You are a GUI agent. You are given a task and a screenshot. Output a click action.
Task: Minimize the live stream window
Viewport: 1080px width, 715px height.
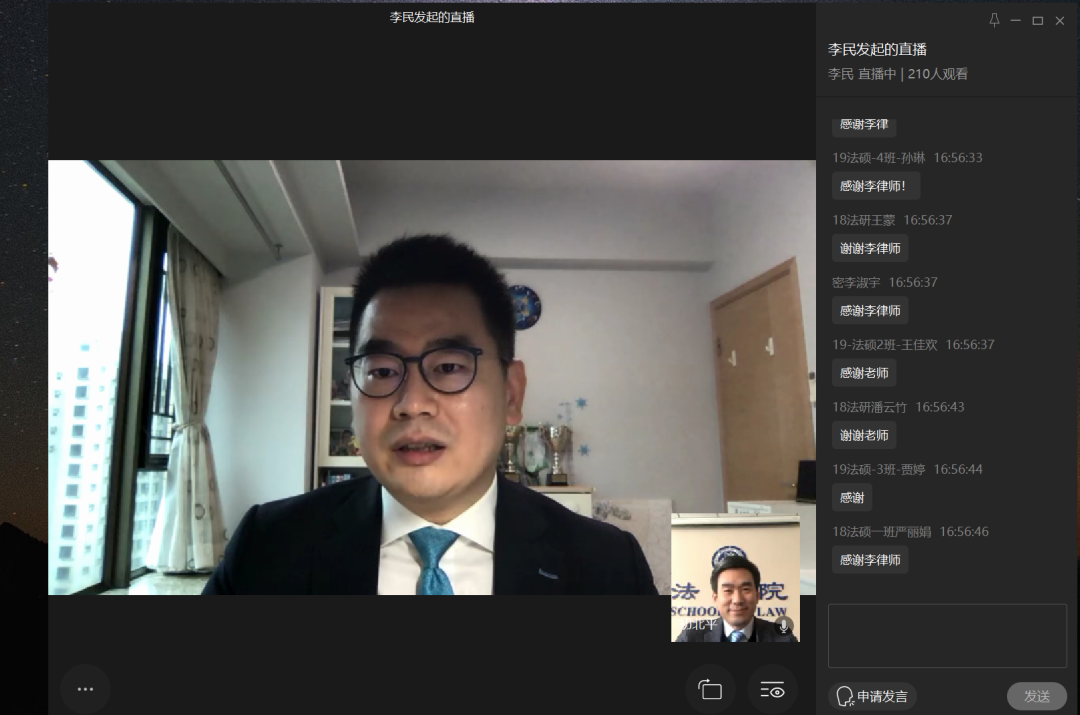1016,20
